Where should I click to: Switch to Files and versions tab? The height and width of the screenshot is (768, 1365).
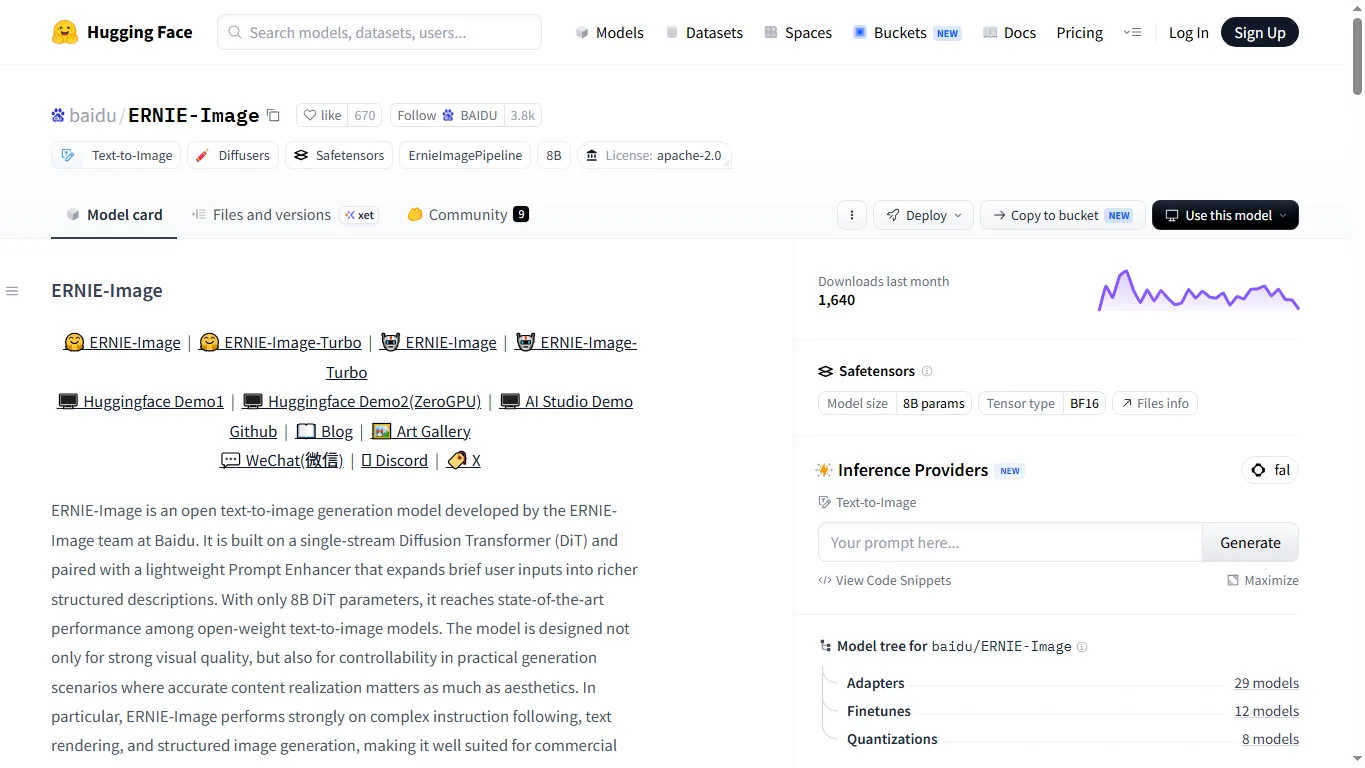(285, 215)
